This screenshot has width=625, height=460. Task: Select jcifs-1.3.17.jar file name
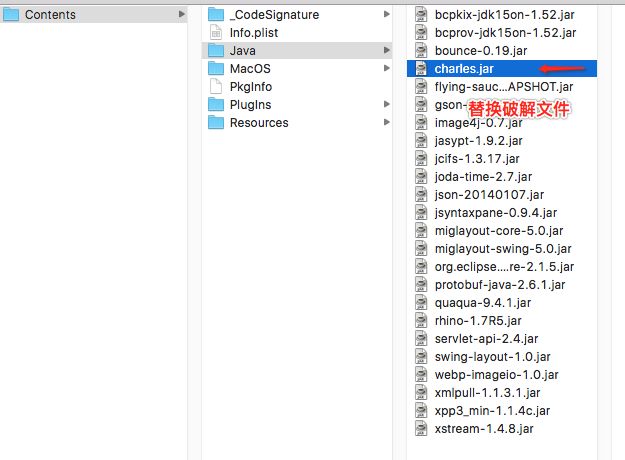point(477,159)
